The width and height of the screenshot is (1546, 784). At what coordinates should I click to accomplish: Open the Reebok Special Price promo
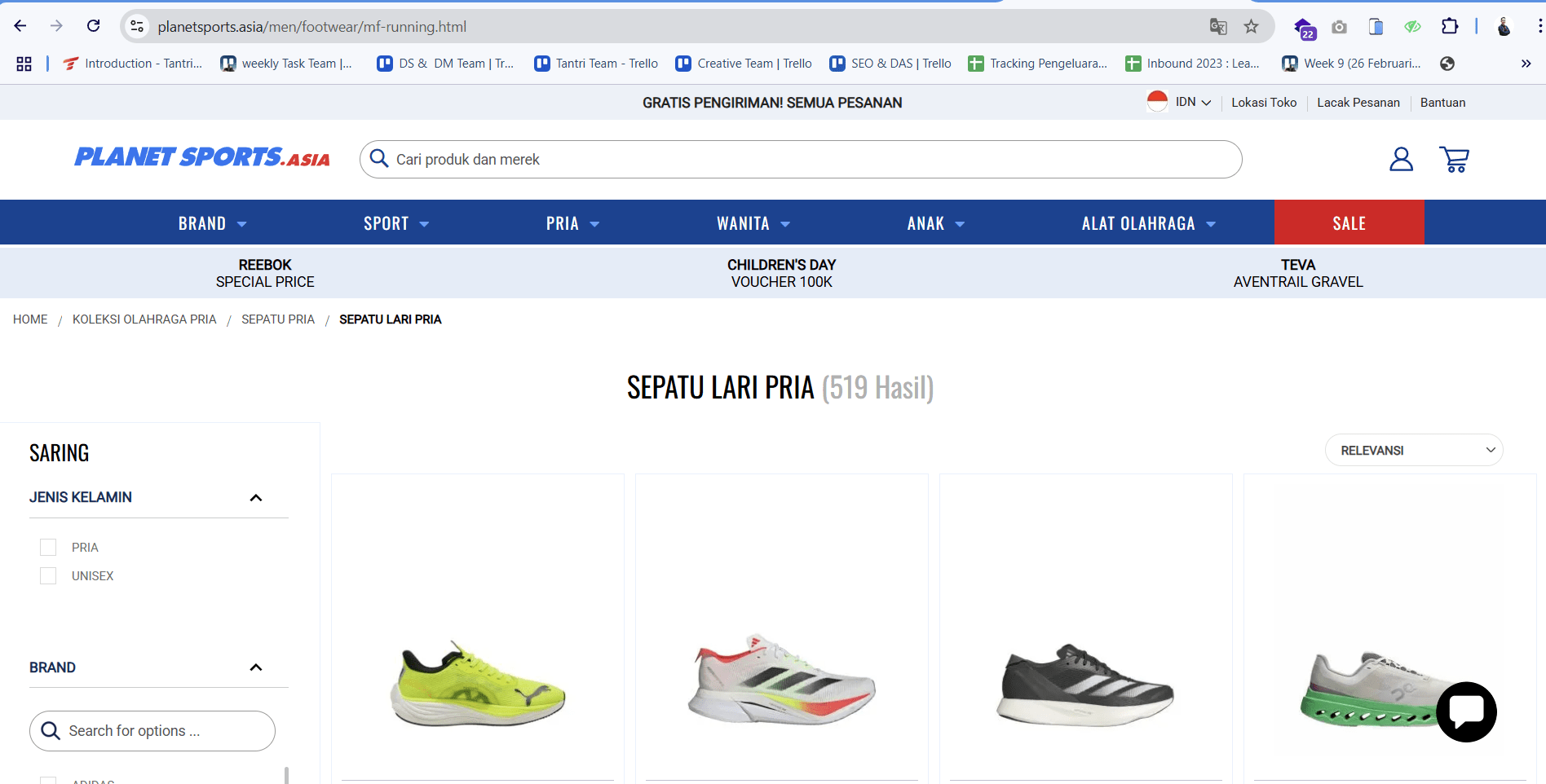click(265, 273)
